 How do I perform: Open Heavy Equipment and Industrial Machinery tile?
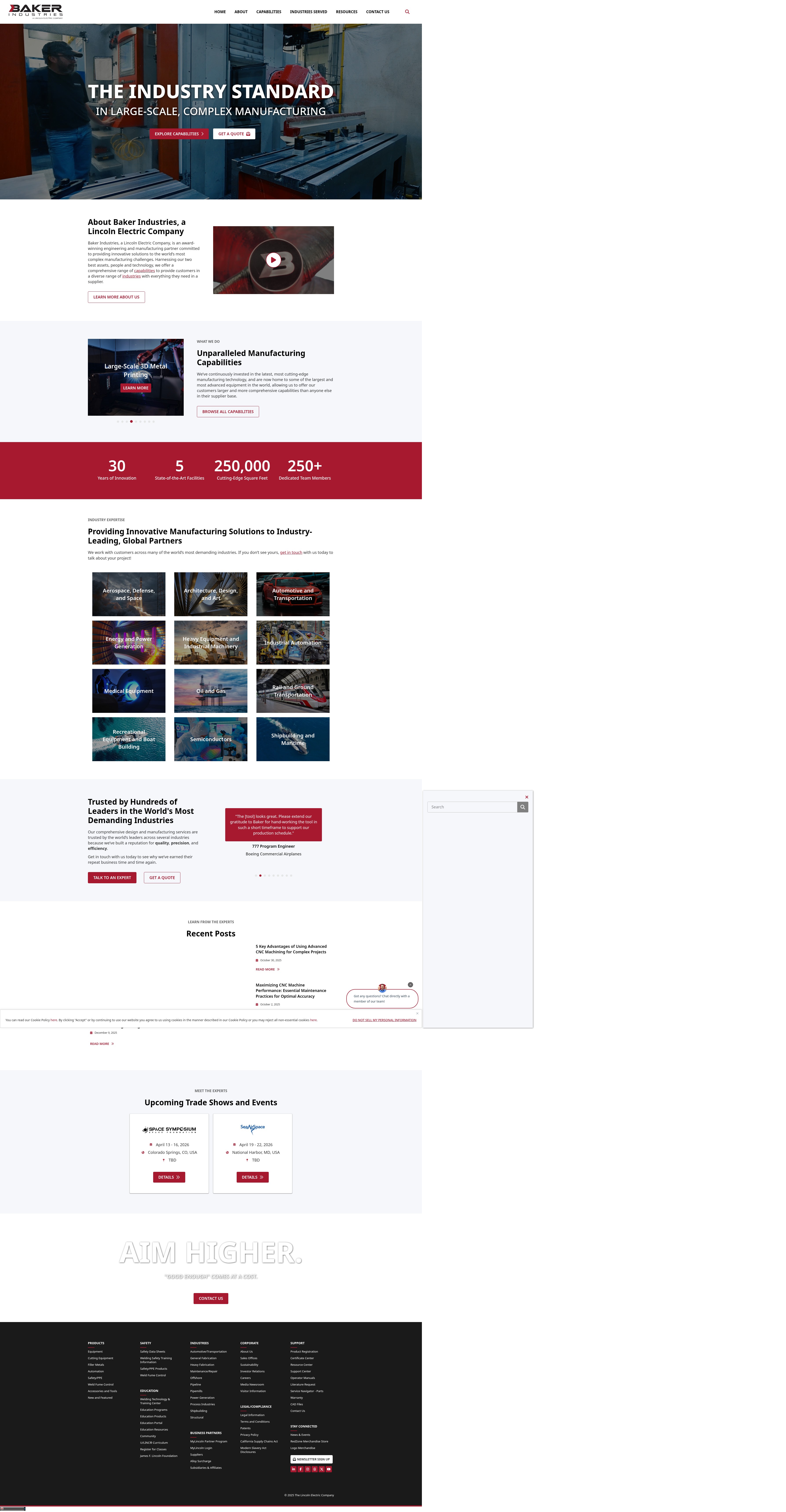pos(211,643)
